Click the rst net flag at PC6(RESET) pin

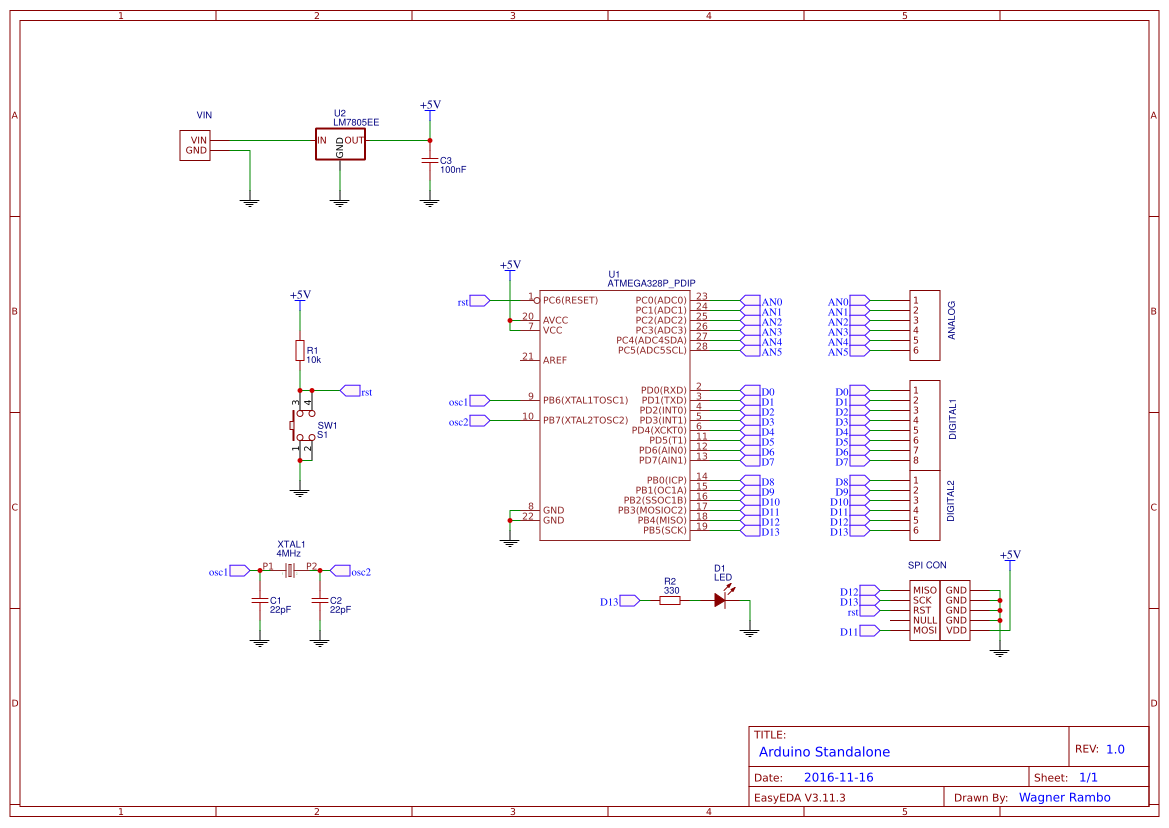click(480, 300)
